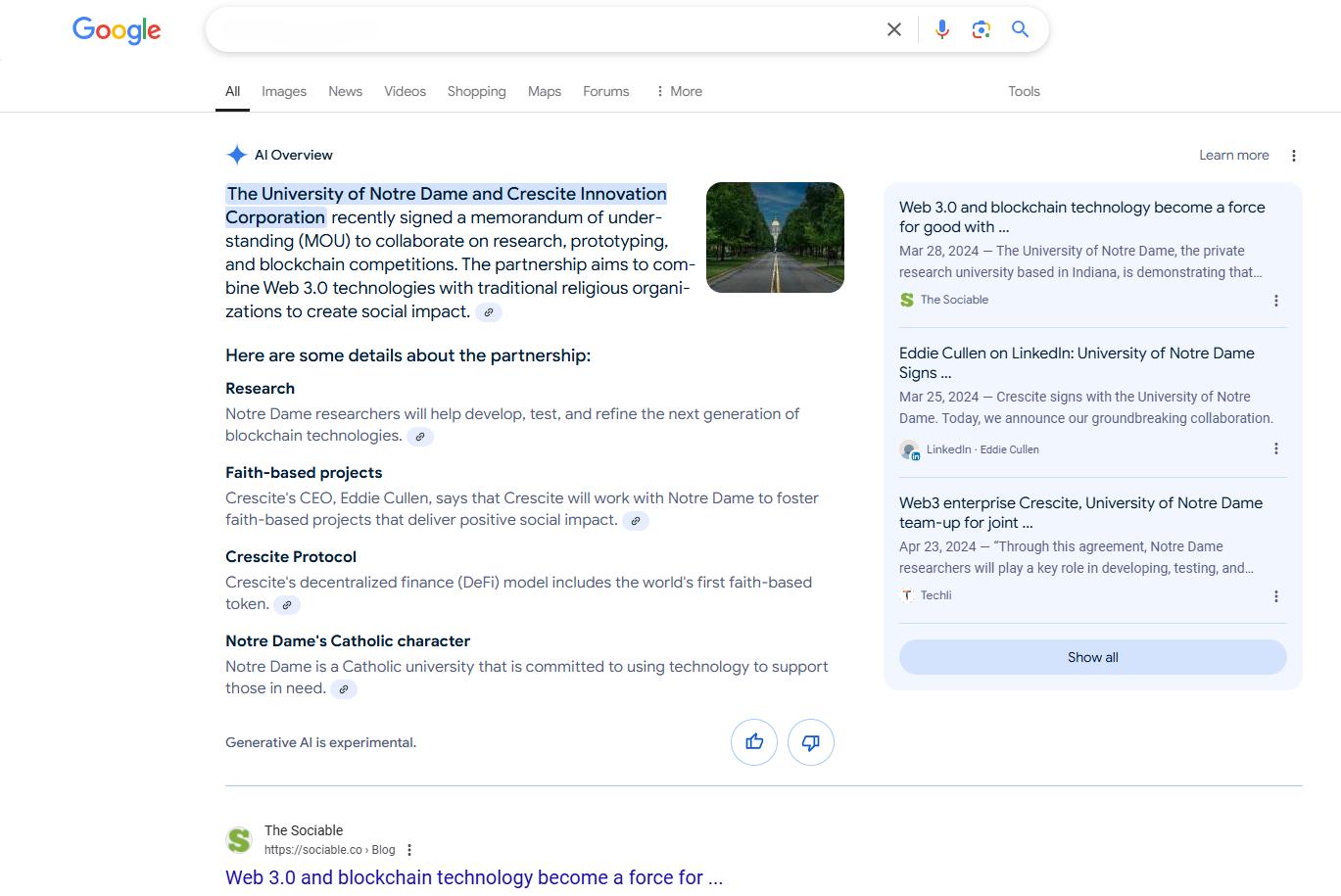This screenshot has width=1341, height=896.
Task: Open options menu for The Sociable source card
Action: 1275,301
